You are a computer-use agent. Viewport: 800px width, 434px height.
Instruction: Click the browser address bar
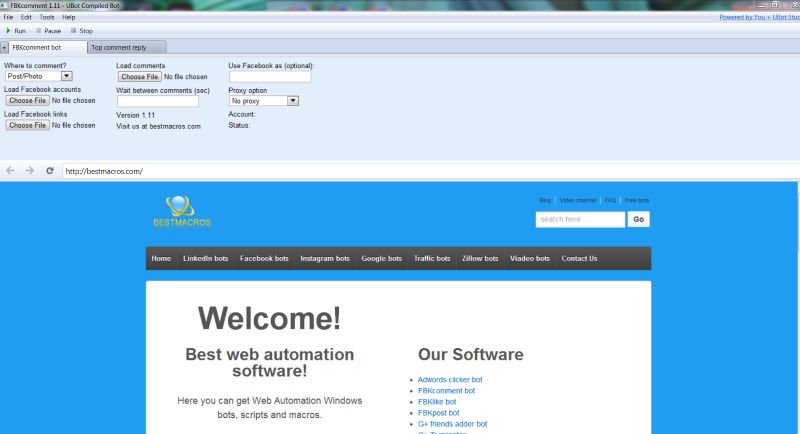point(429,171)
